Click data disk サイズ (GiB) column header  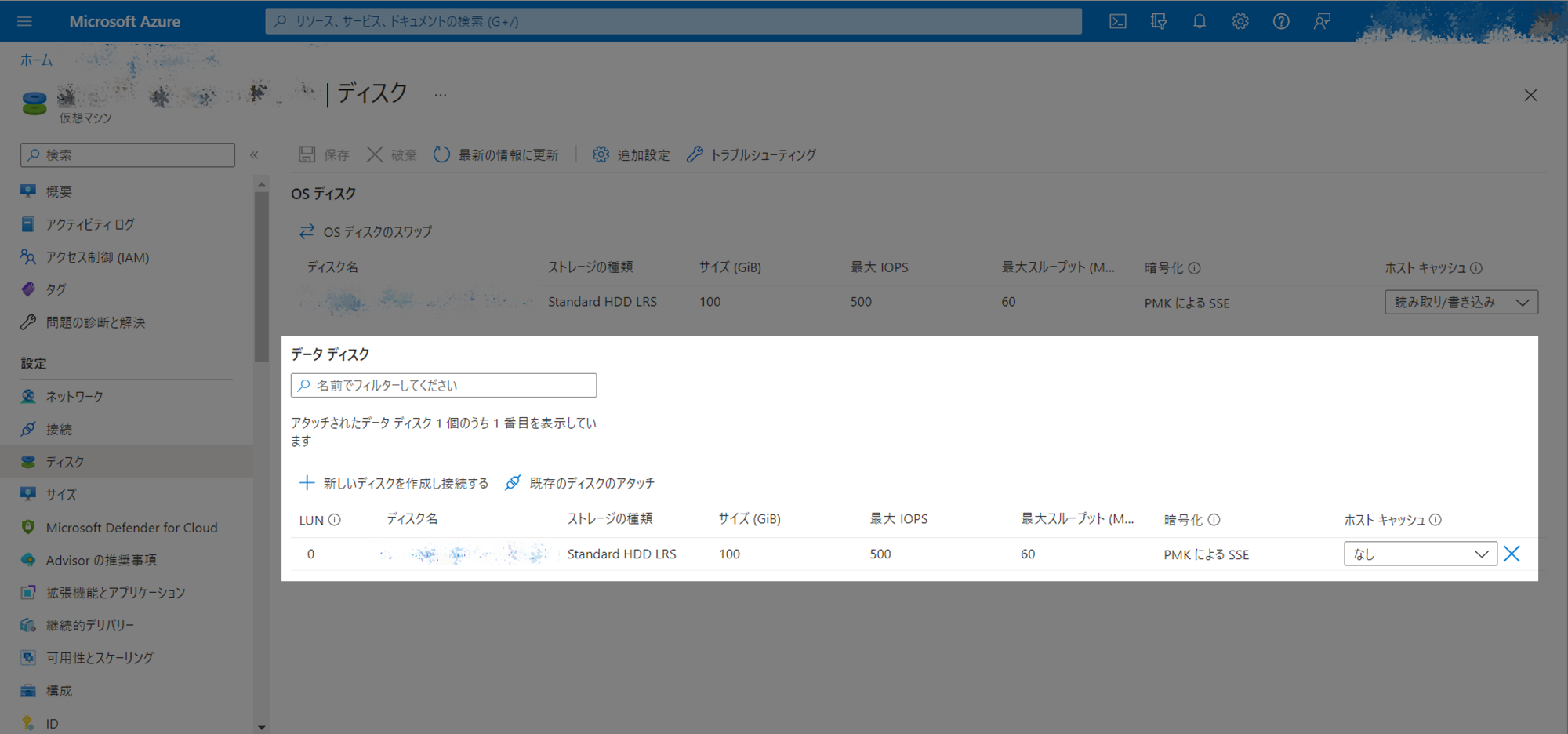point(750,519)
